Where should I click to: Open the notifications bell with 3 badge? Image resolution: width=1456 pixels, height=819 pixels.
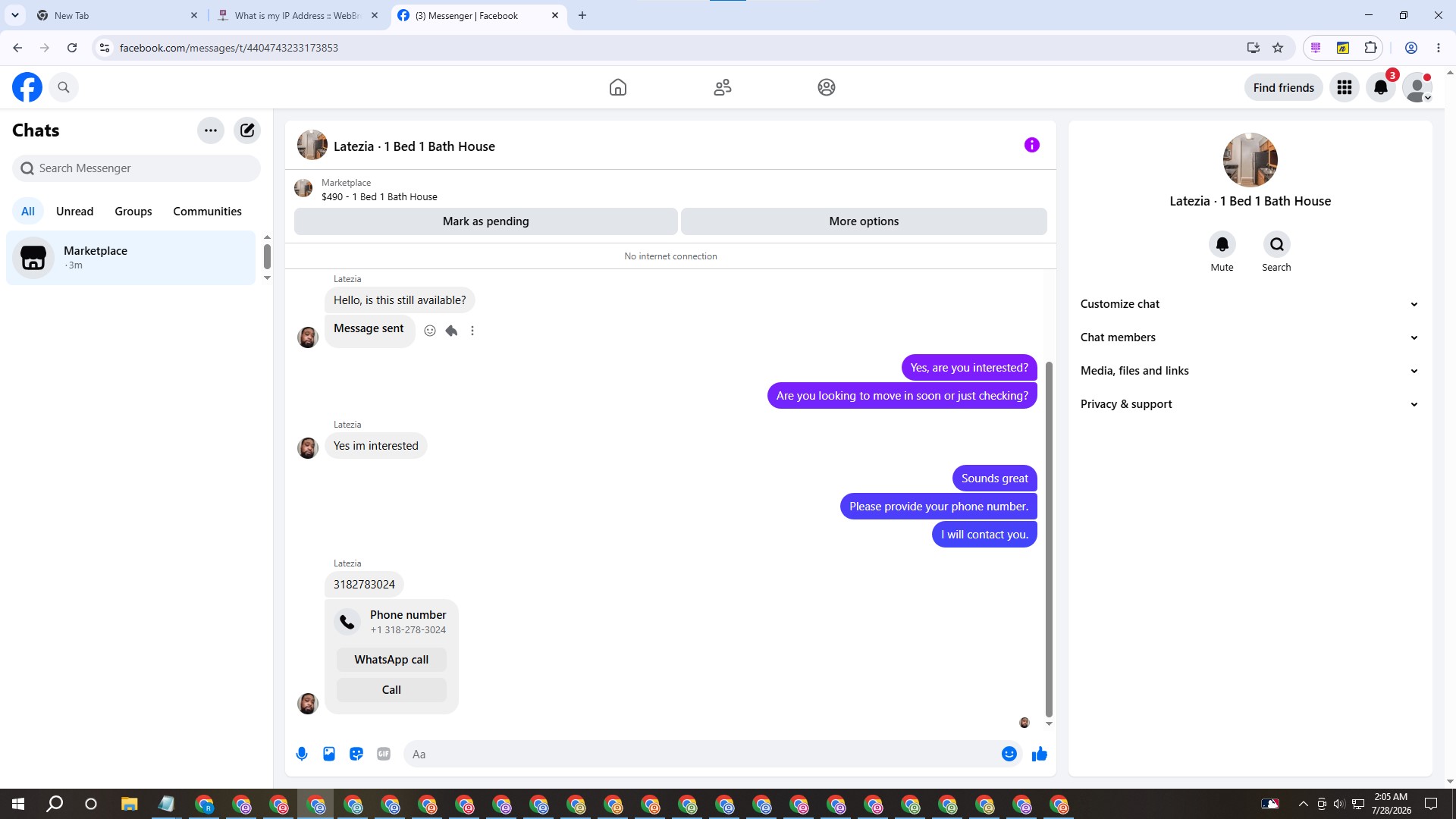pos(1381,88)
